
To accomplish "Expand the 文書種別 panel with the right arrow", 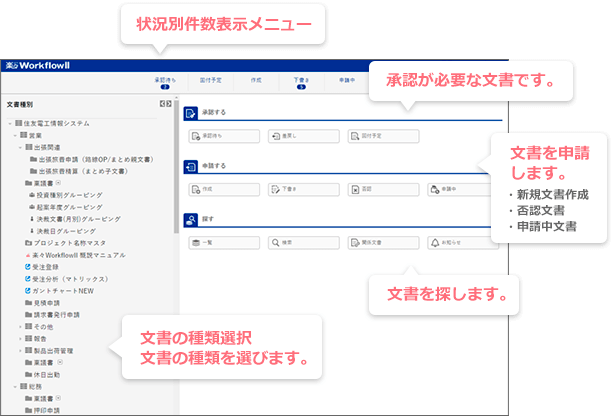I will 168,104.
